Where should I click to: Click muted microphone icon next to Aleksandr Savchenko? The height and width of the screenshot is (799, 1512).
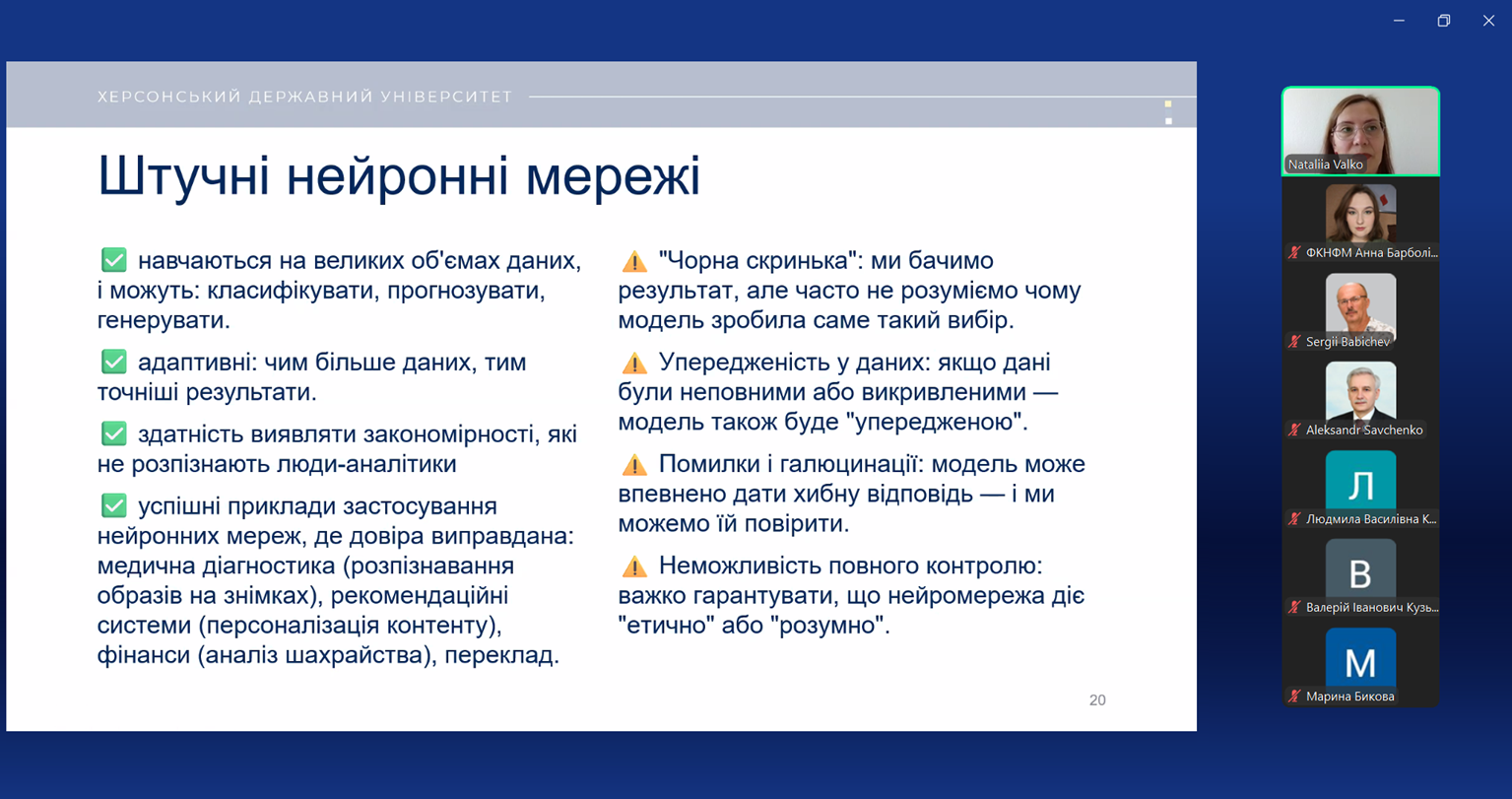1294,431
